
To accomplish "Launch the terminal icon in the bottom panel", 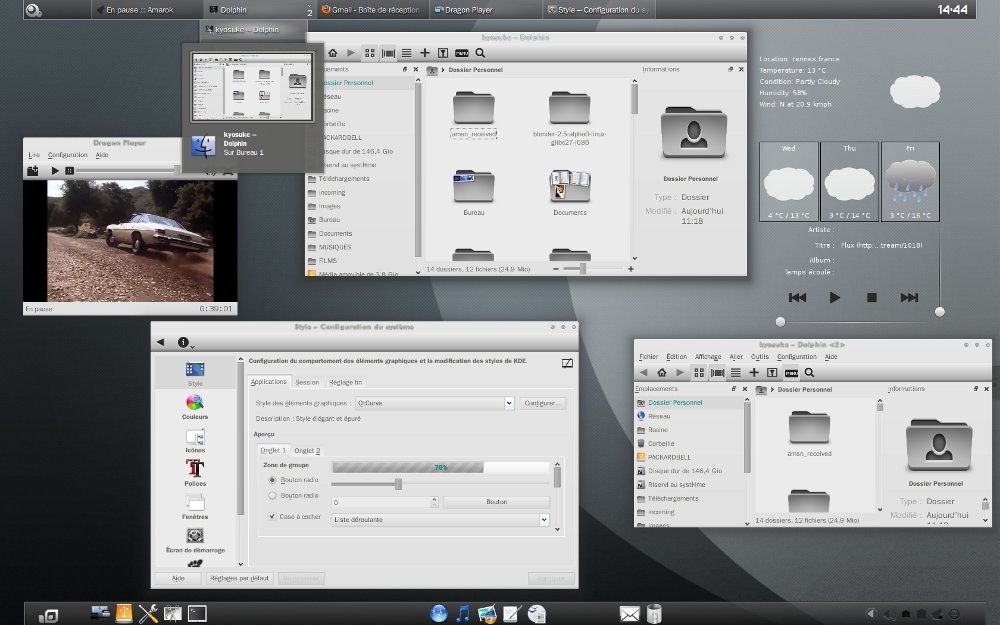I will coord(197,614).
